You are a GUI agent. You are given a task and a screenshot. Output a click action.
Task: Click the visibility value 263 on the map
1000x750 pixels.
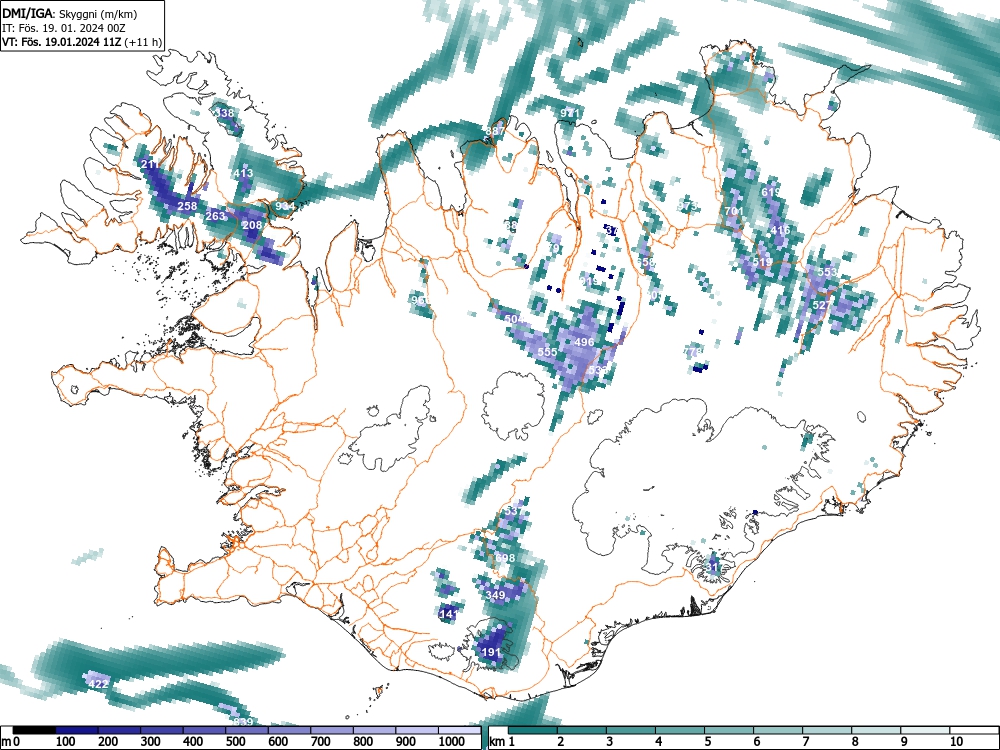click(215, 216)
